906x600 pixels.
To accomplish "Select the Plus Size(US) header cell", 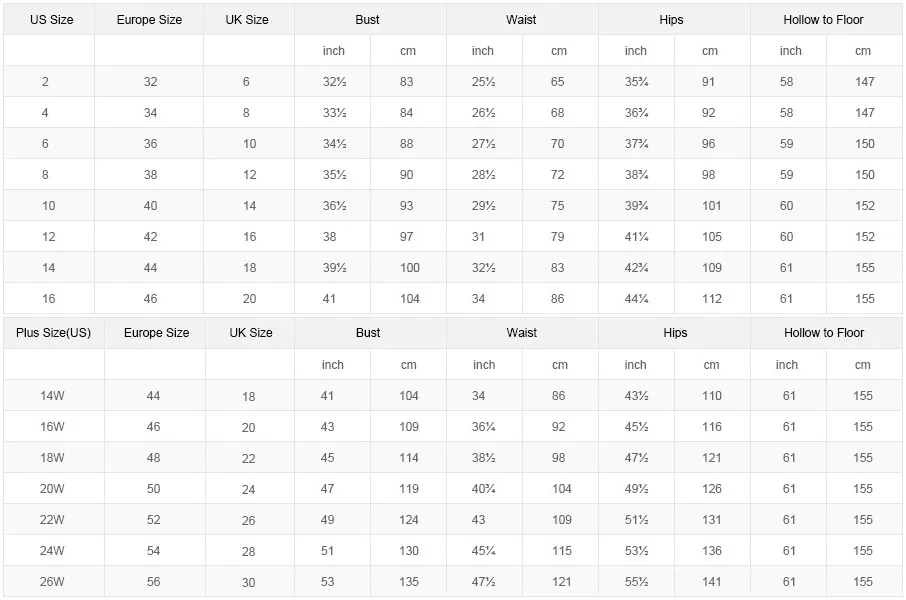I will [x=53, y=333].
